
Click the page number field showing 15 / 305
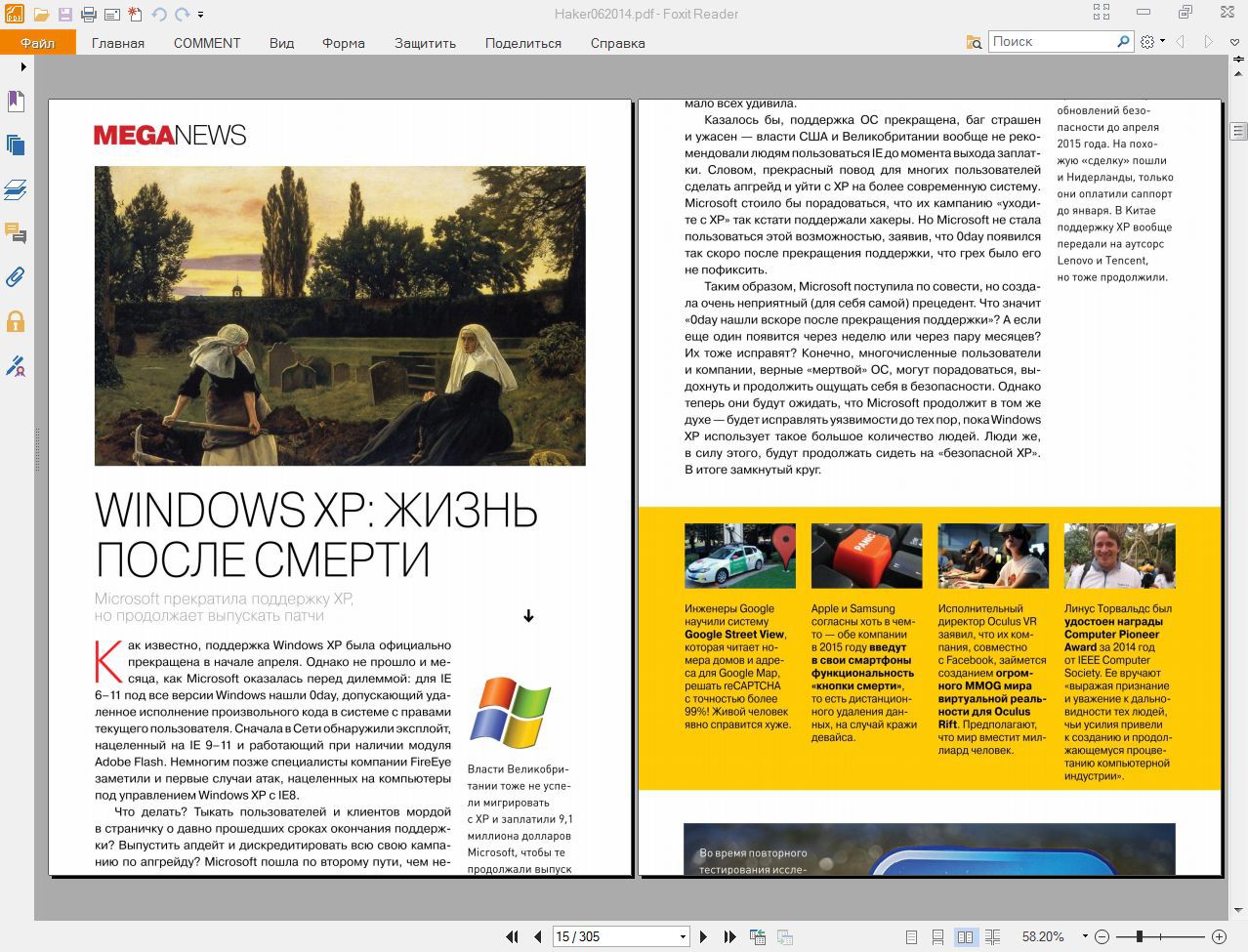[x=614, y=937]
